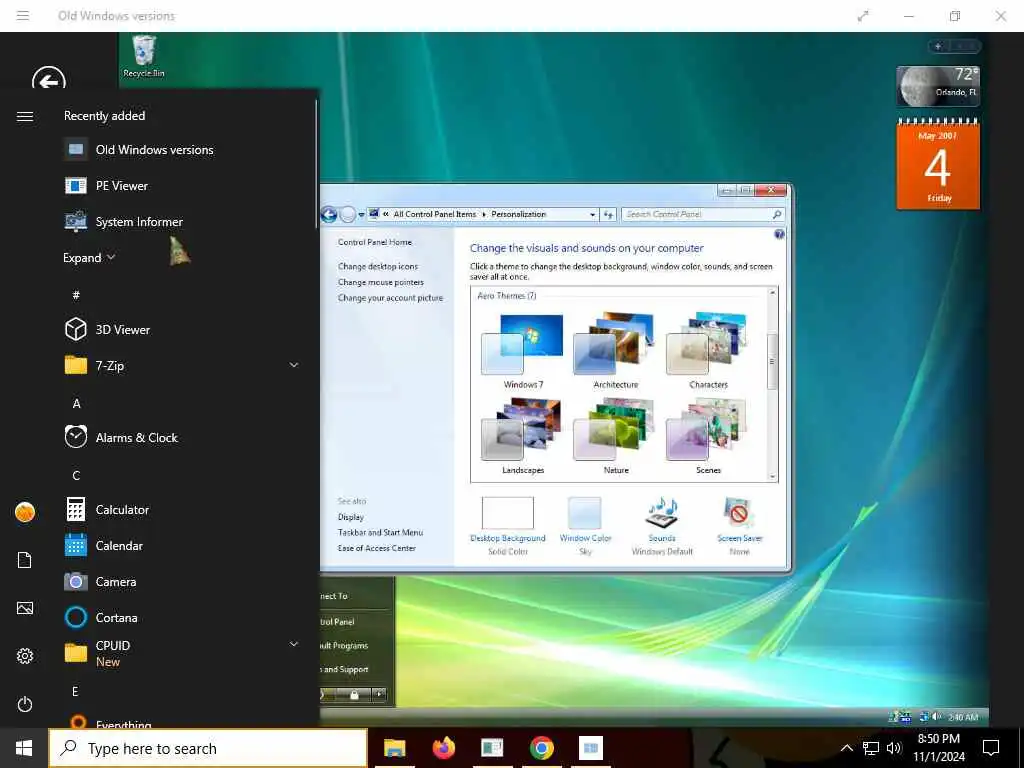Open Documents from the Start rail
The image size is (1024, 768).
coord(25,560)
